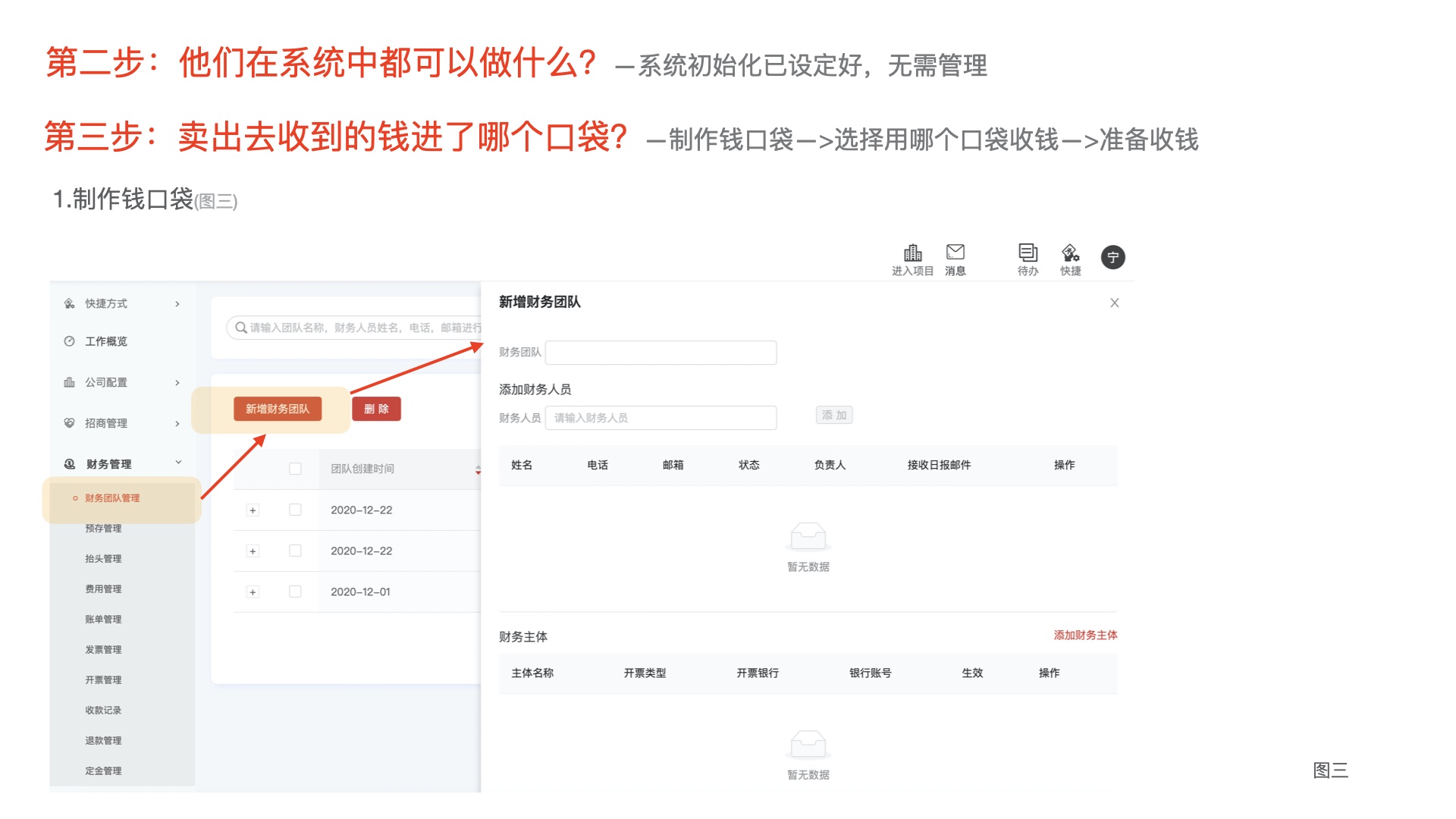Check the first 2020-12-22 row checkbox
This screenshot has width=1456, height=819.
click(295, 510)
